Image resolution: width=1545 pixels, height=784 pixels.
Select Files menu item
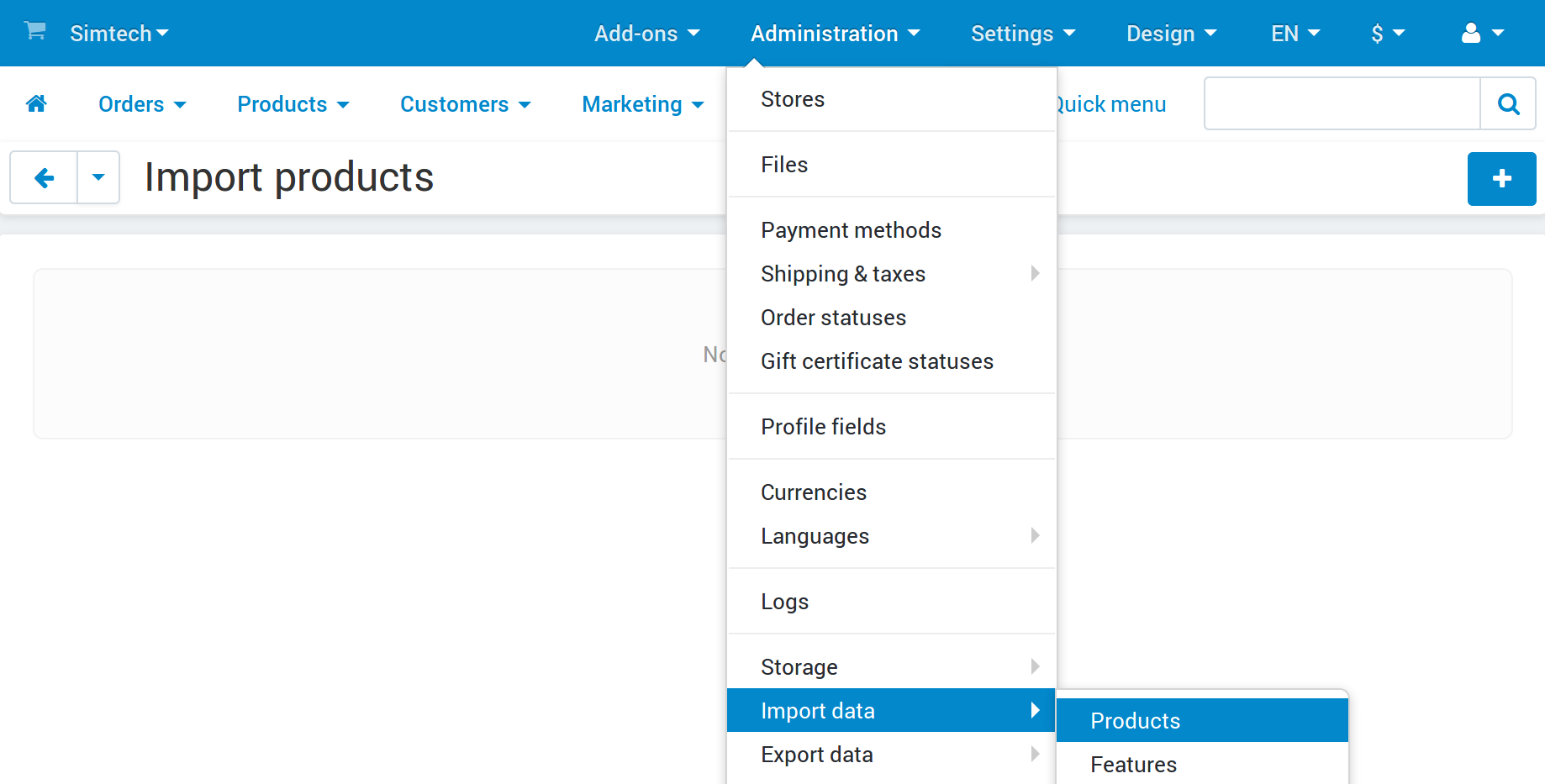pos(891,165)
